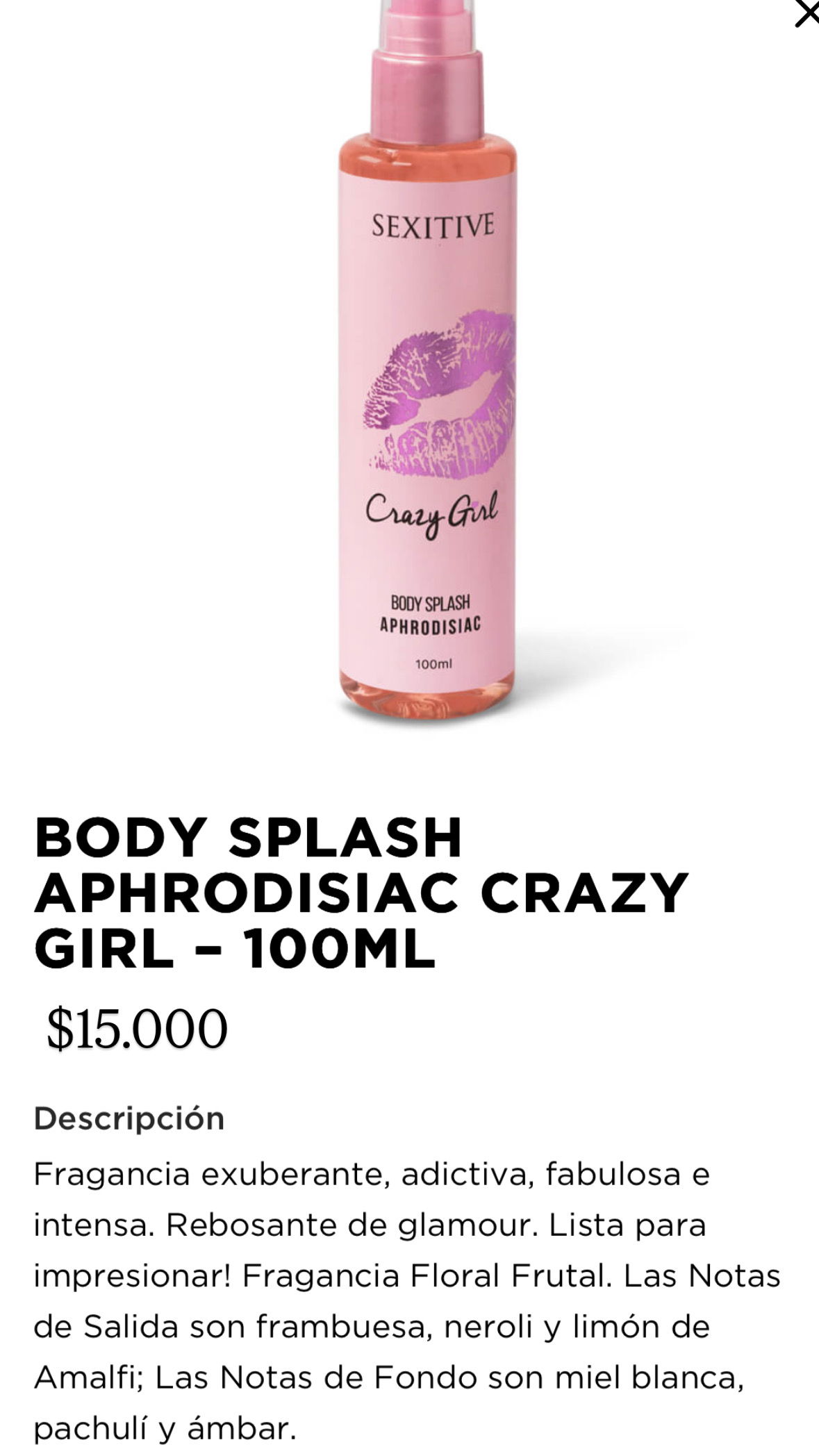Click the Crazy Girl script logo
Screen dimensions: 819x1456
click(x=432, y=514)
